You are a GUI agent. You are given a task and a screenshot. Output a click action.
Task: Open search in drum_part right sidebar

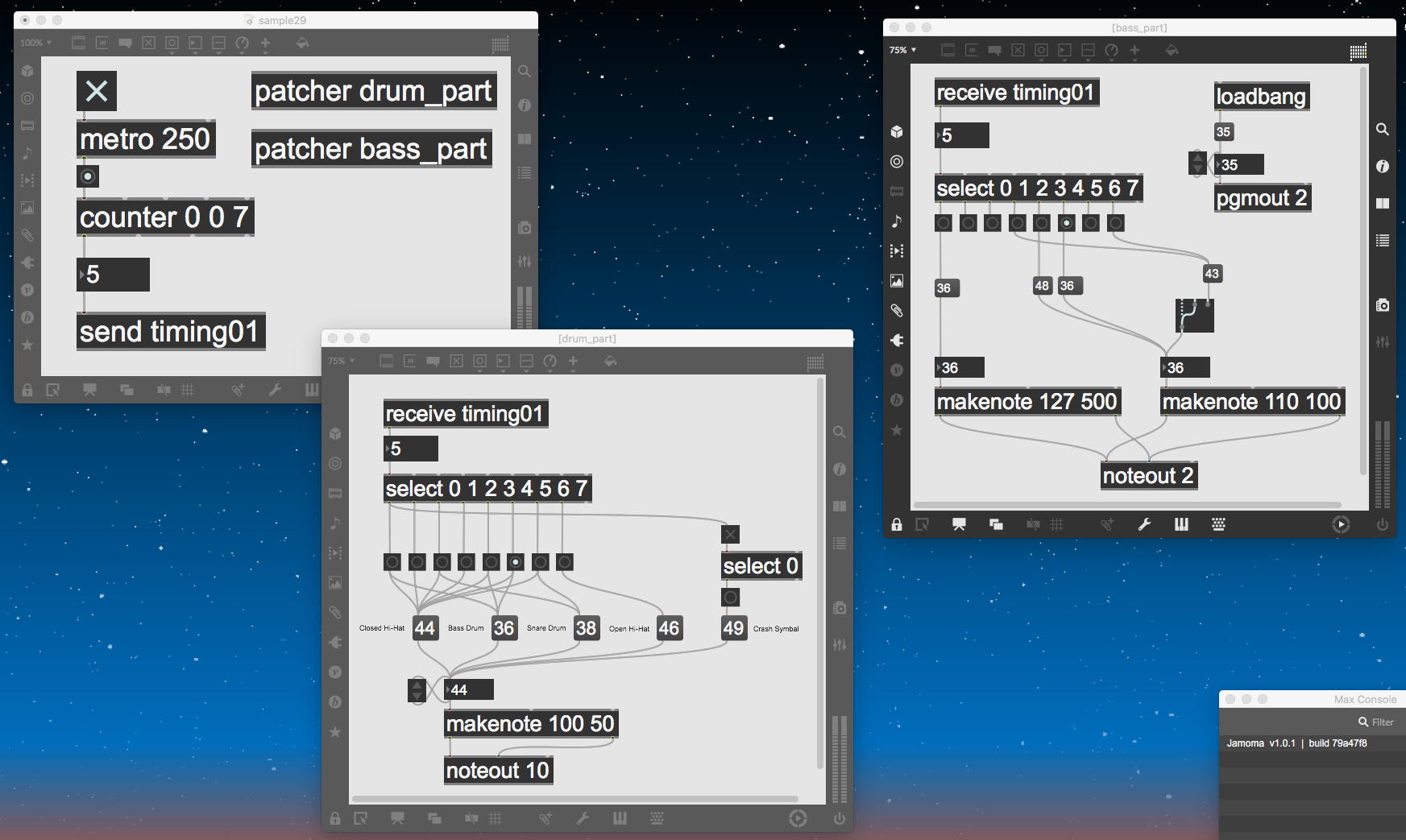839,432
